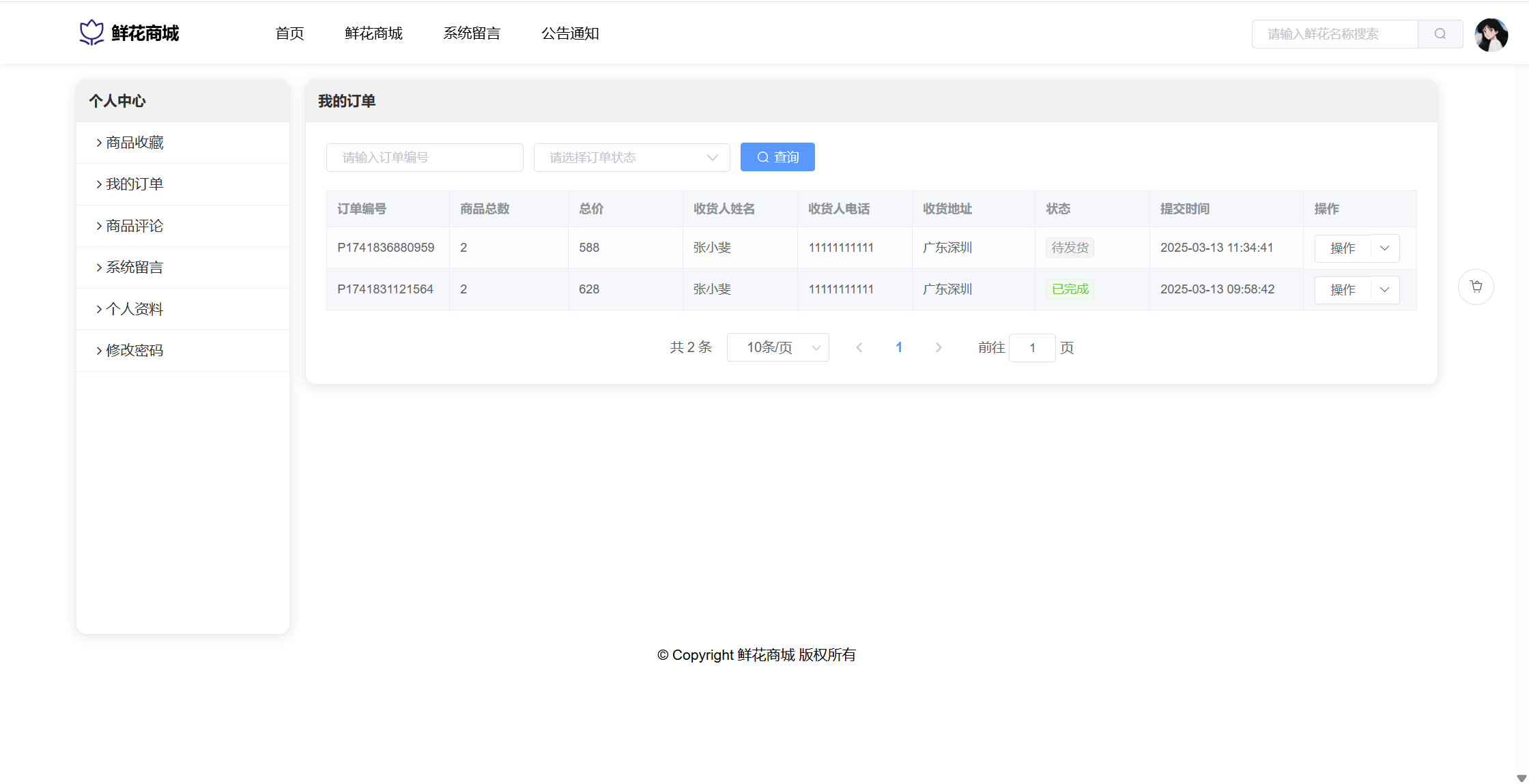
Task: Open 修改密码 sidebar entry
Action: 135,351
